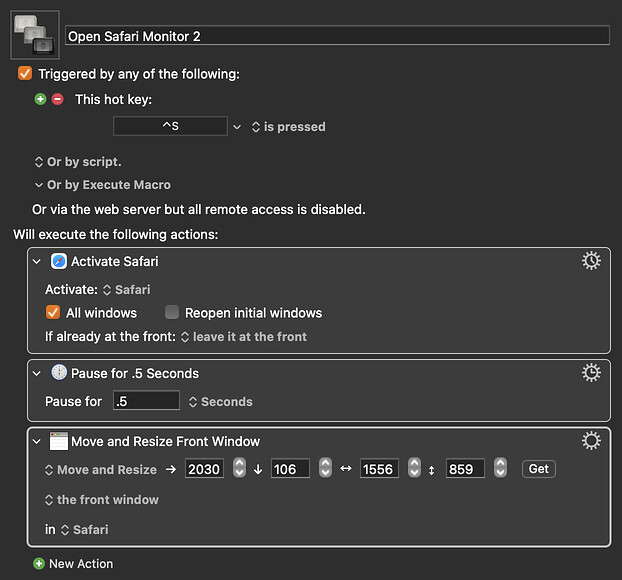This screenshot has width=622, height=580.
Task: Add a New Action
Action: pyautogui.click(x=73, y=564)
